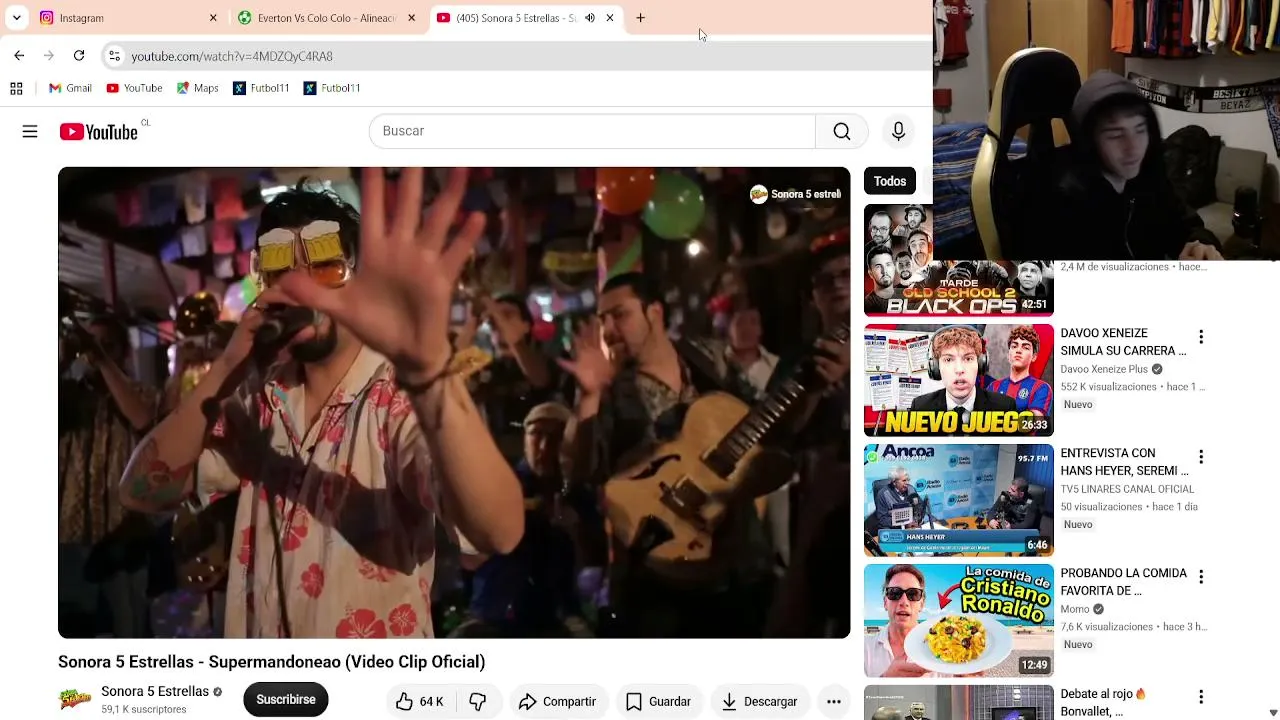
Task: Expand the tab search dropdown arrow
Action: click(x=17, y=18)
